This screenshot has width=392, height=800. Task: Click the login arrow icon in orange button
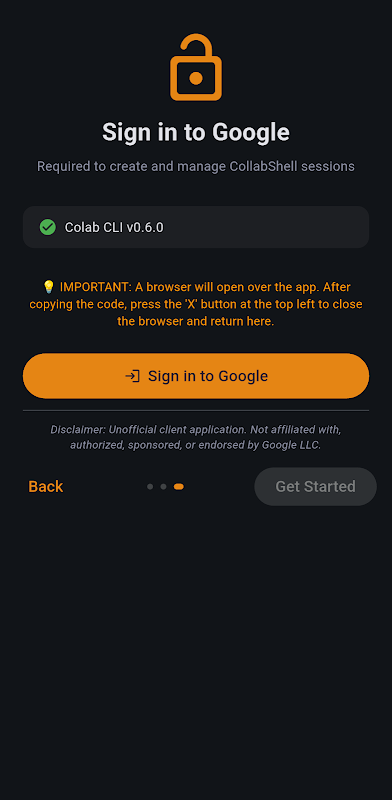click(x=132, y=376)
